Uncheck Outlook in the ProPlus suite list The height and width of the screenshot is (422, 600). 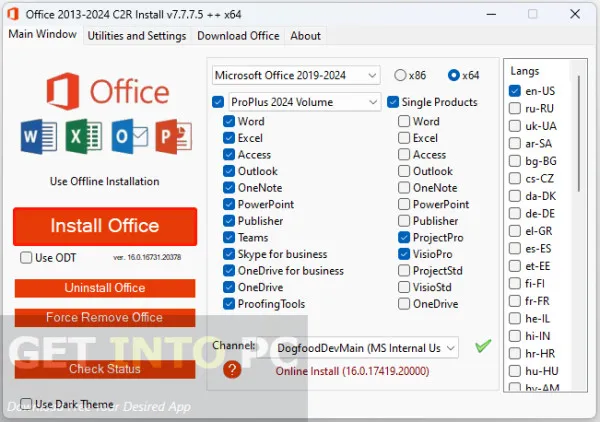229,171
